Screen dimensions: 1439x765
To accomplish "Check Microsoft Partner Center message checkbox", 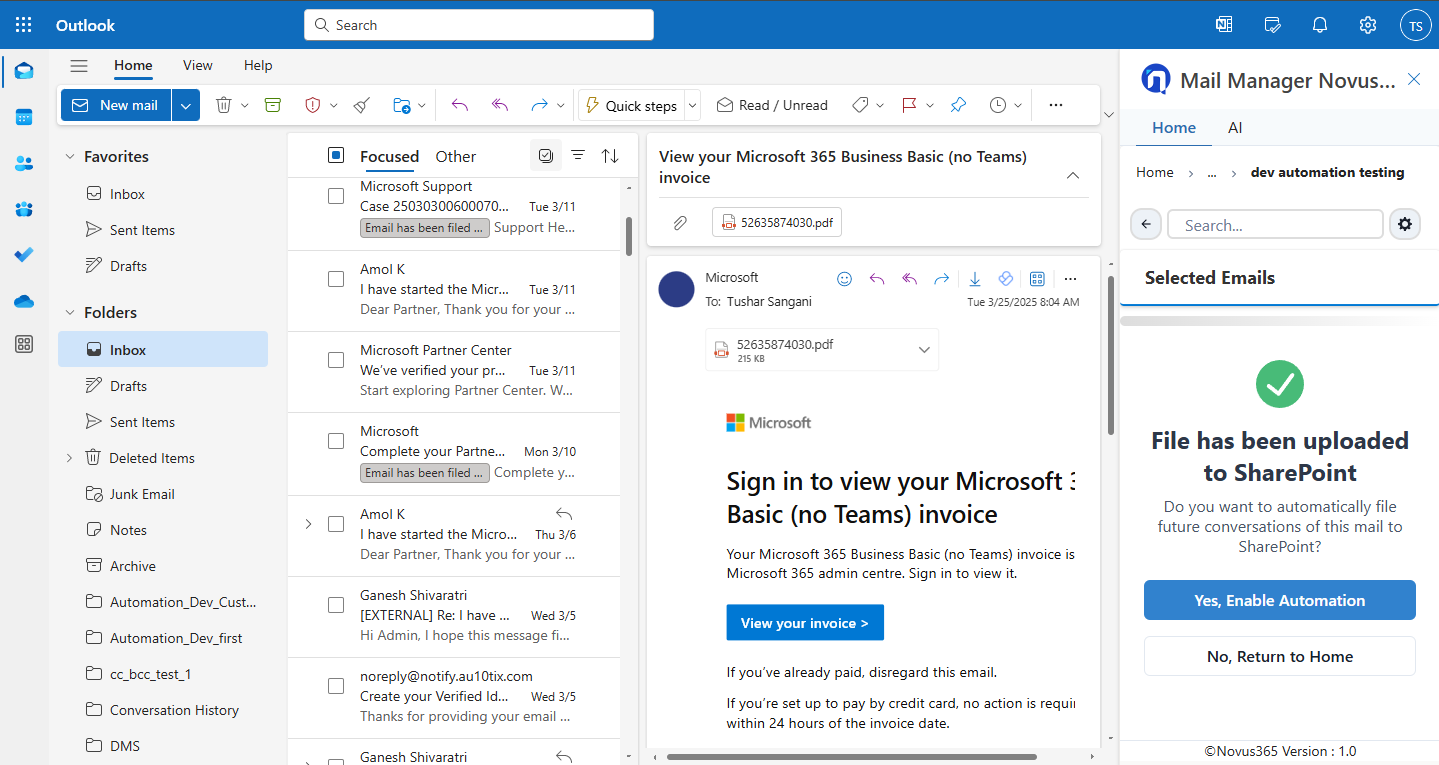I will (x=336, y=360).
